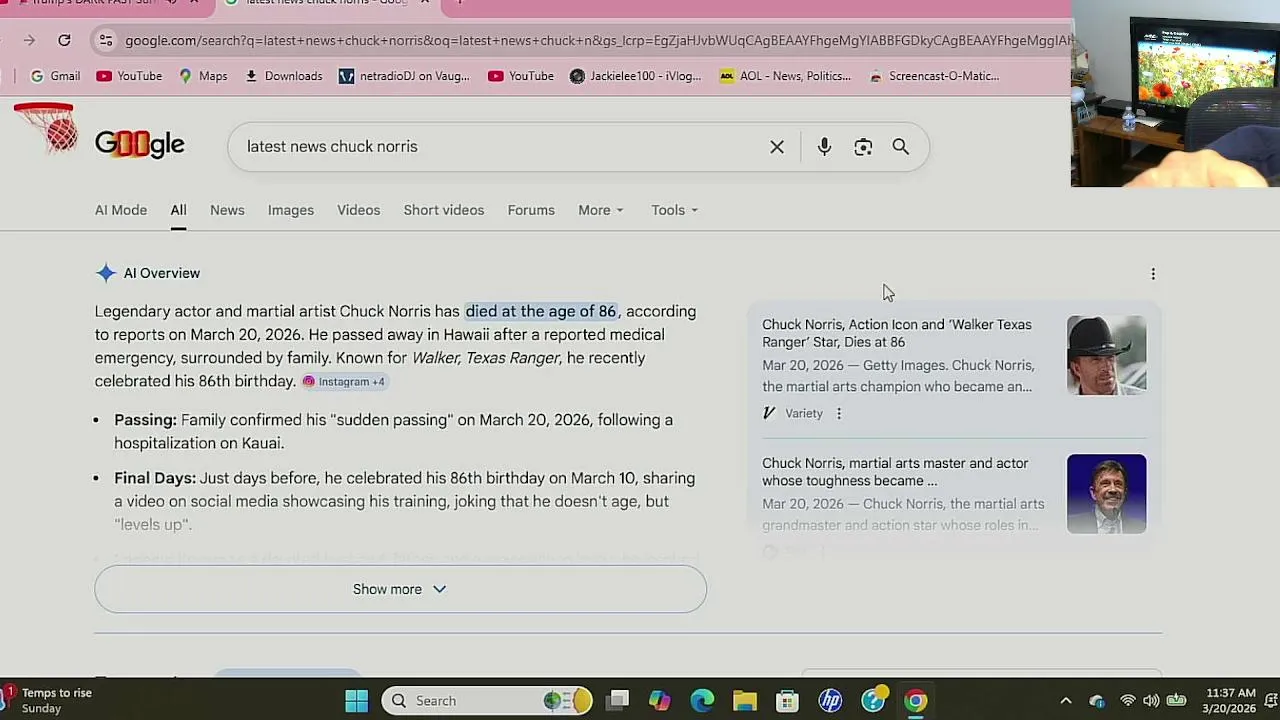Open Wi-Fi network tray icon
Viewport: 1280px width, 720px height.
click(x=1128, y=701)
